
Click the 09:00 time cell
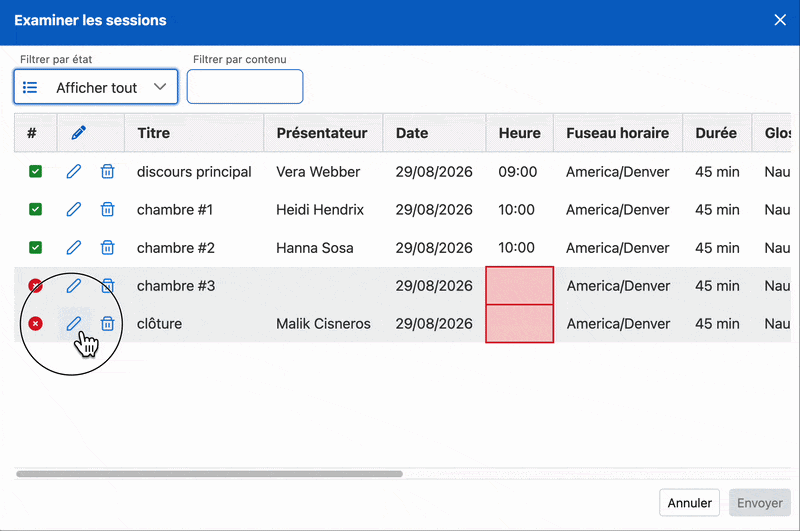(517, 172)
